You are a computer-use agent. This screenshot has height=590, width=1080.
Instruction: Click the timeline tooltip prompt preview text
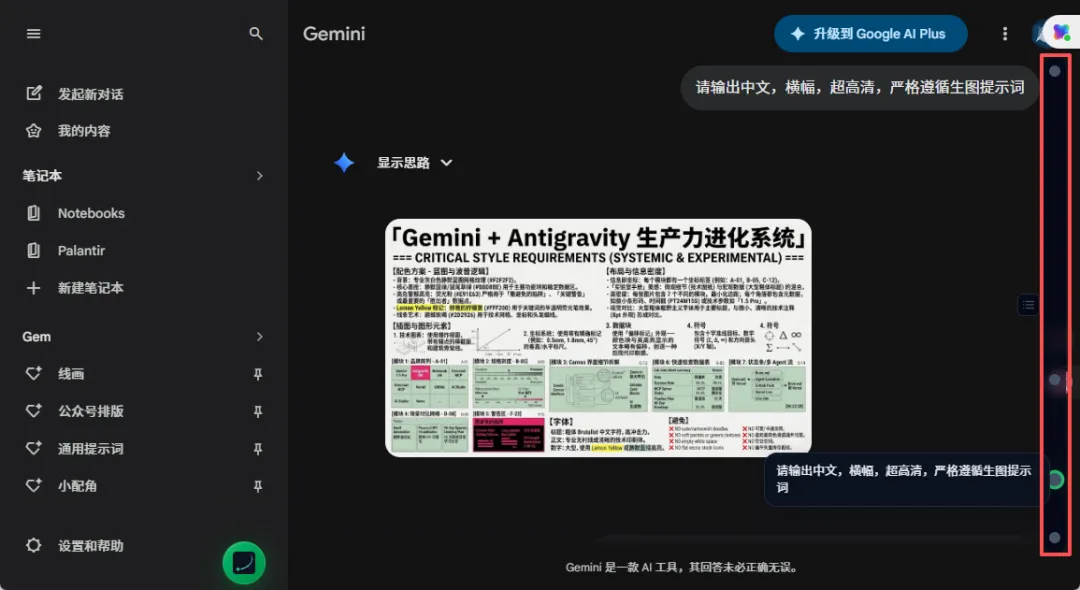[904, 479]
